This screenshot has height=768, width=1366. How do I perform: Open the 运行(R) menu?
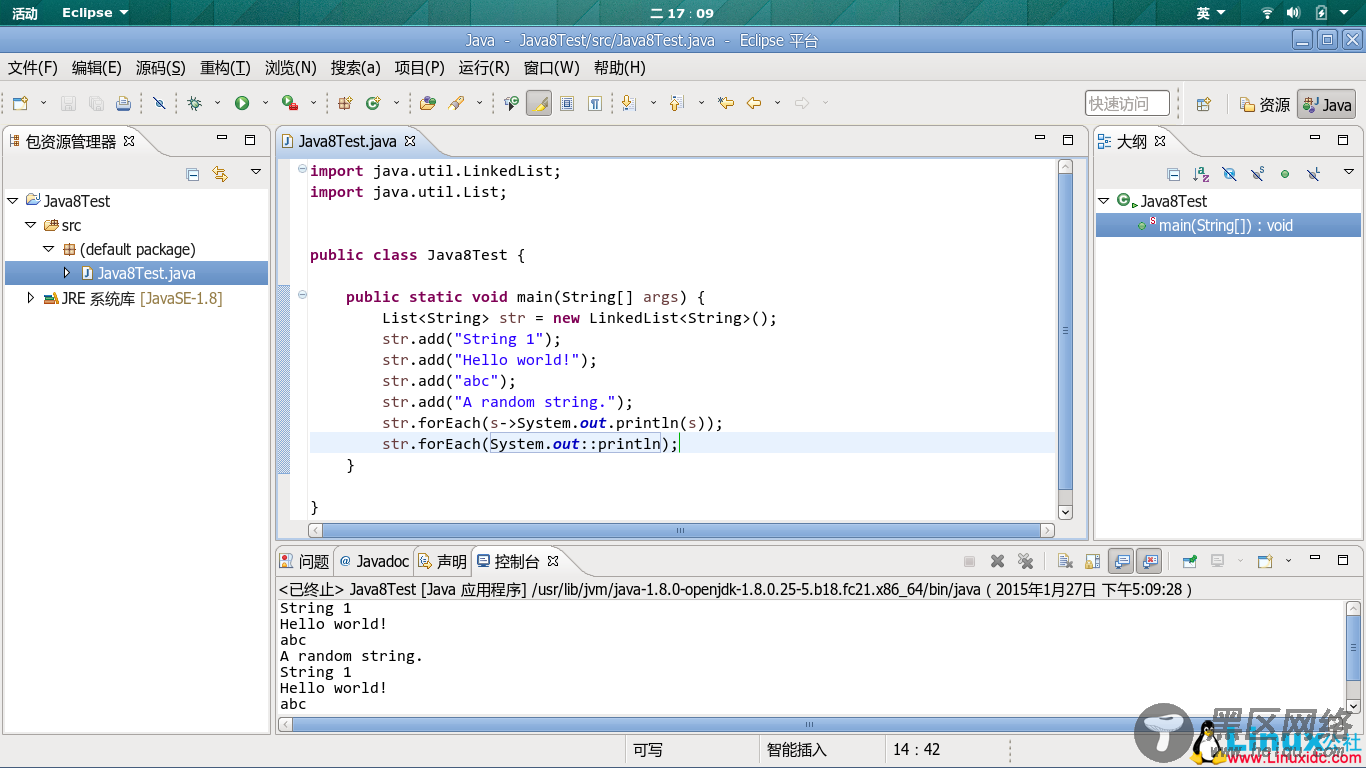[484, 67]
